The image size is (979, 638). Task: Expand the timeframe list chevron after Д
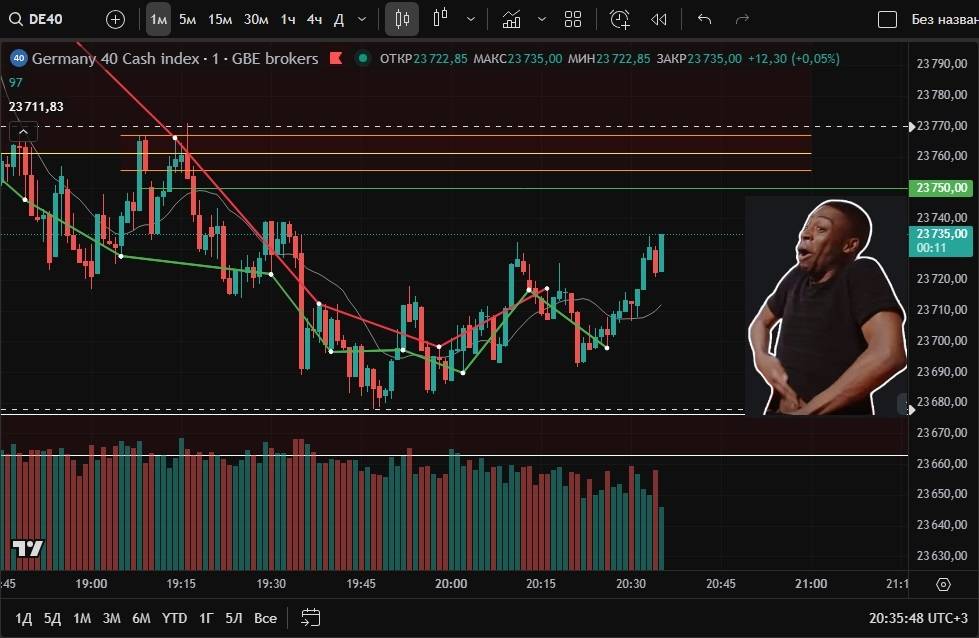(x=361, y=19)
